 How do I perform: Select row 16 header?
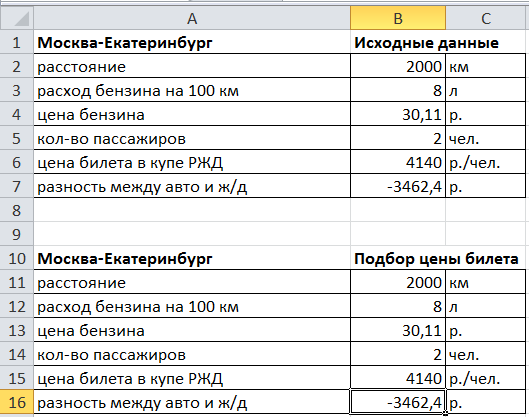coord(17,402)
